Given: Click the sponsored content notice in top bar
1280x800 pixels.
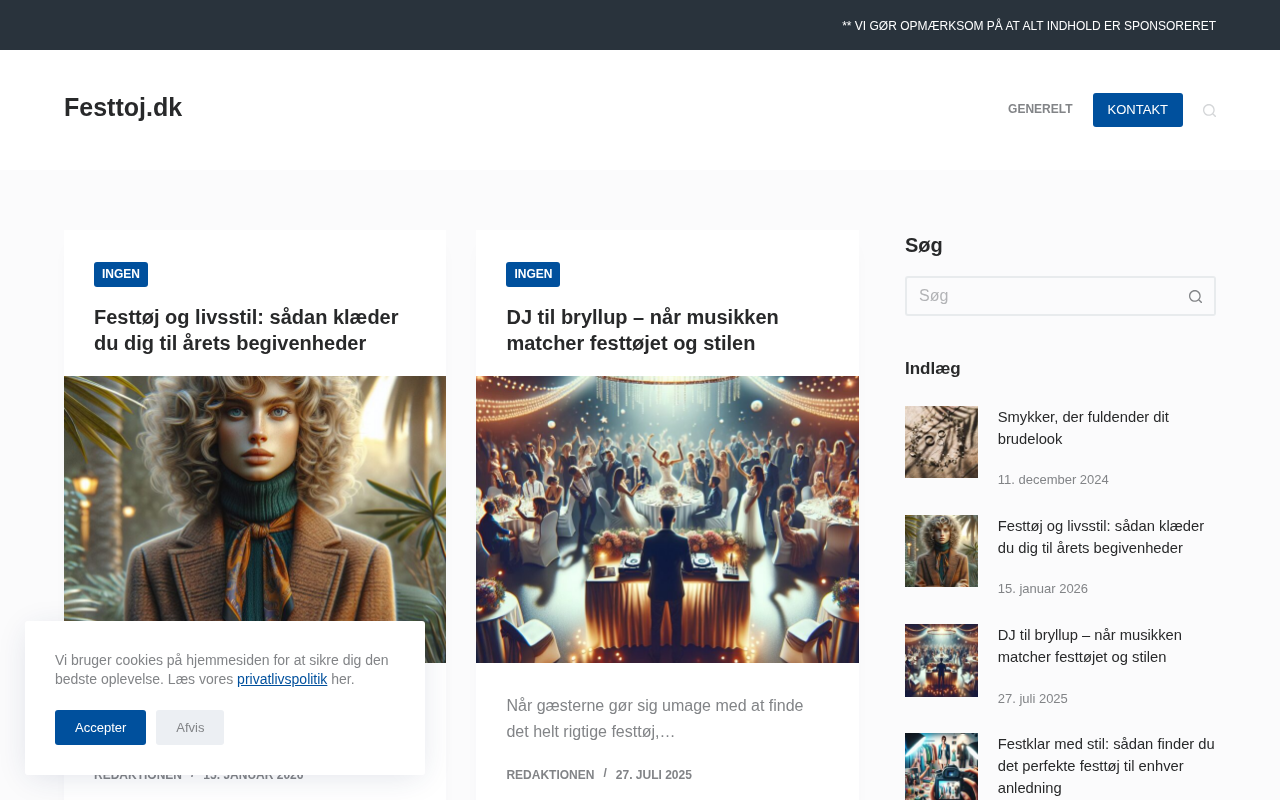Looking at the screenshot, I should 1029,26.
